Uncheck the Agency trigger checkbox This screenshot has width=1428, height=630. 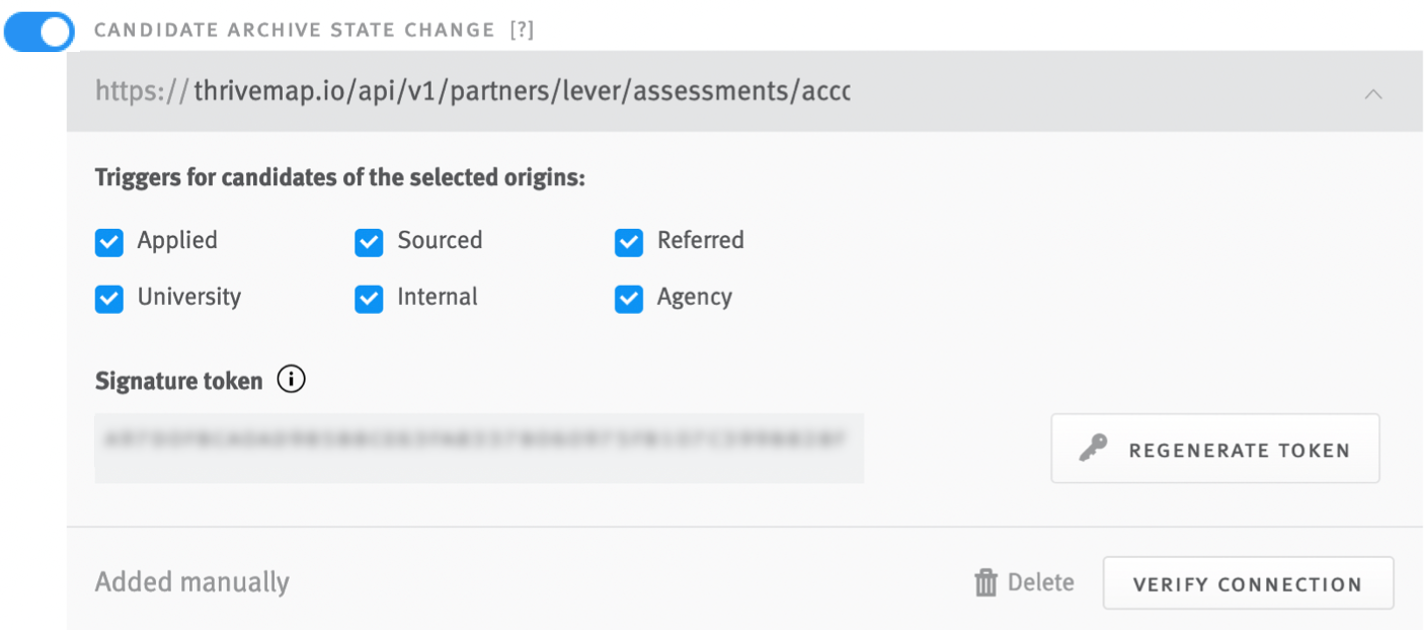(x=629, y=298)
